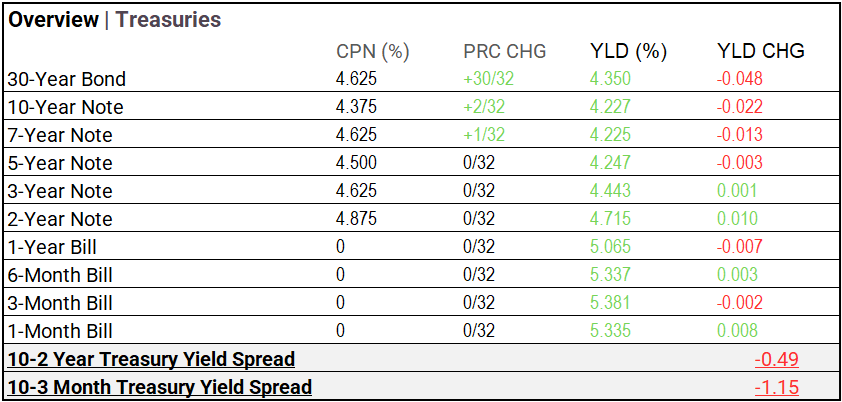Select the 10-Year Note row label
842x402 pixels.
click(x=66, y=107)
